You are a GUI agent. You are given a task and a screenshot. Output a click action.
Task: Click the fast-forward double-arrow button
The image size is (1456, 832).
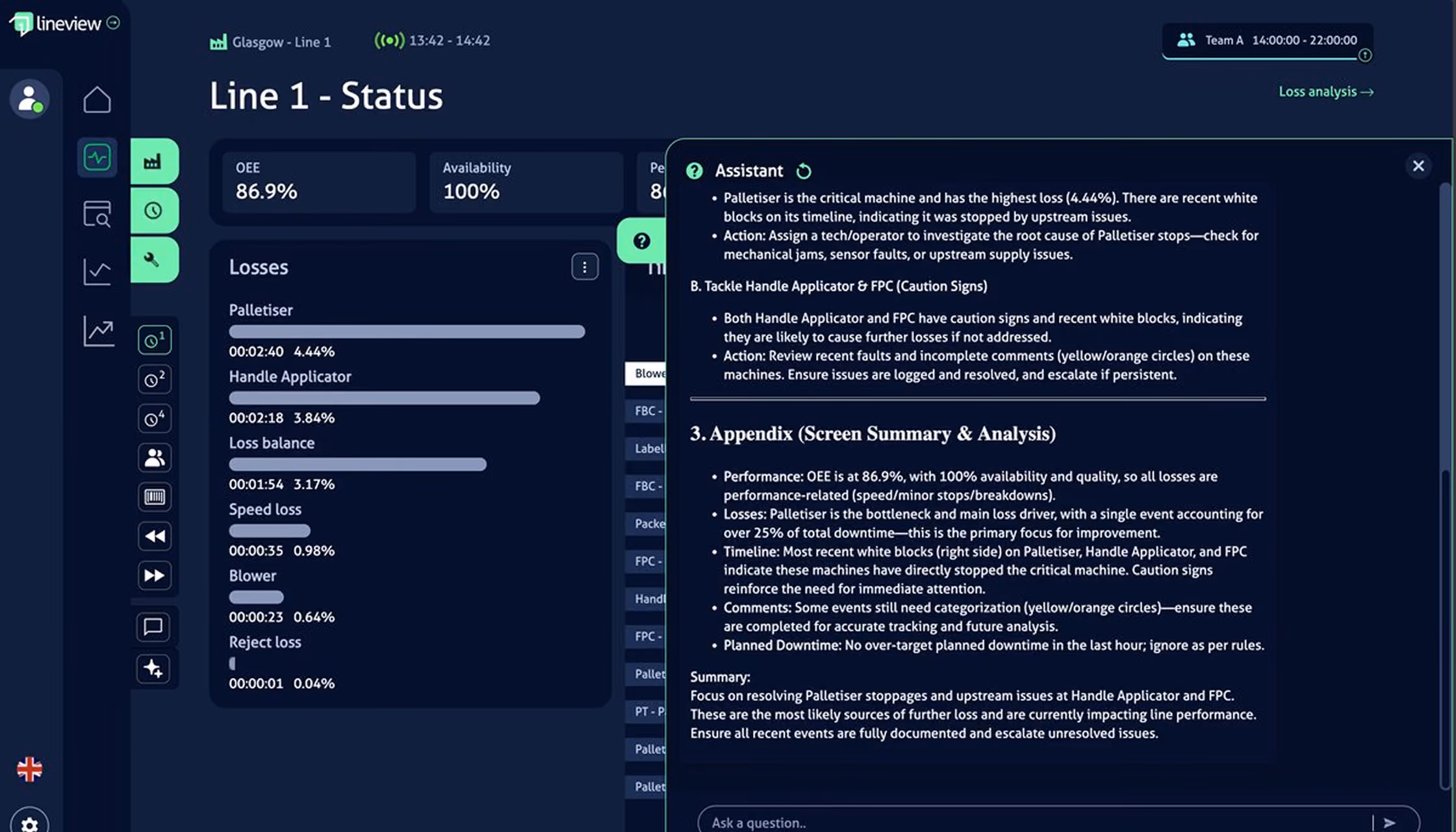155,575
